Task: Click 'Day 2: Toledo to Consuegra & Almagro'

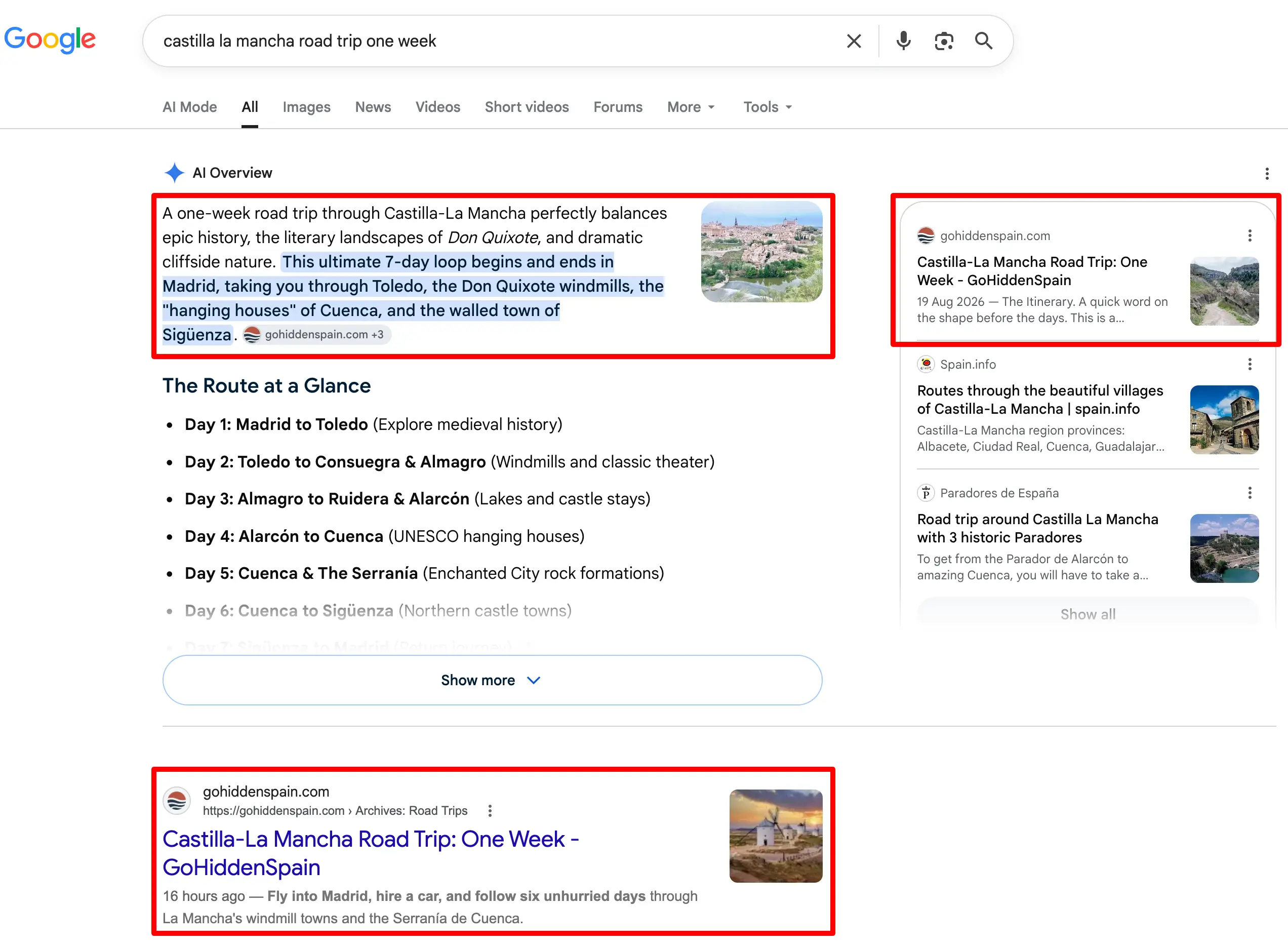Action: [x=450, y=461]
